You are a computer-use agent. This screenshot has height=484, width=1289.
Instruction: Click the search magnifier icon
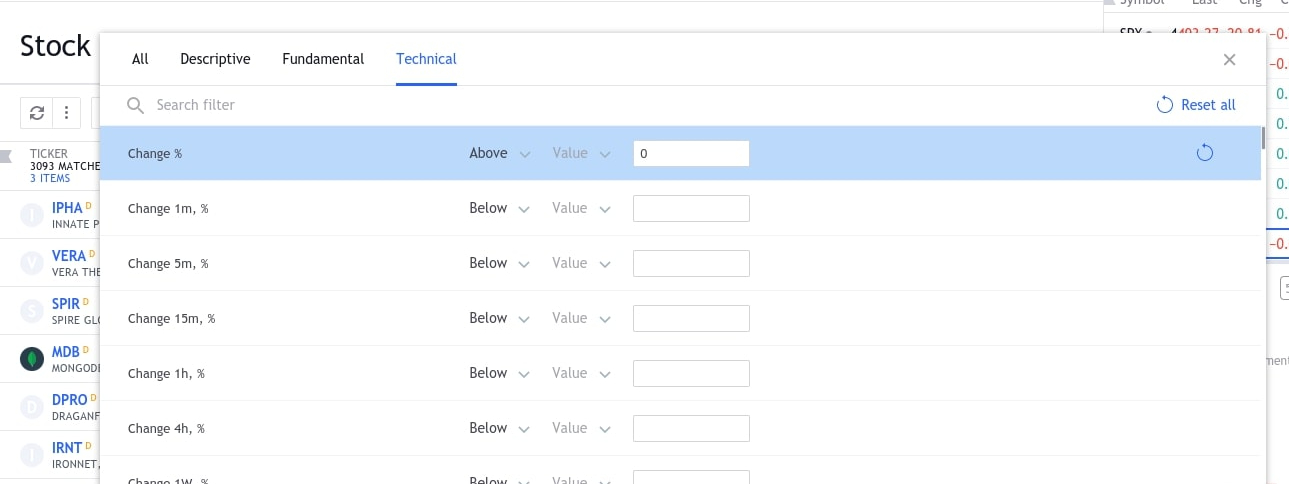click(135, 105)
